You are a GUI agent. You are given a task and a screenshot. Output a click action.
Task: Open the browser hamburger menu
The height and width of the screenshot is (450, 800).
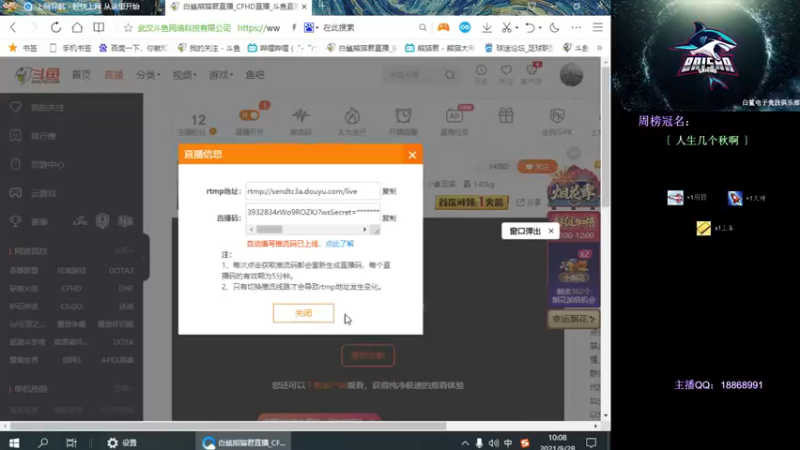point(597,28)
